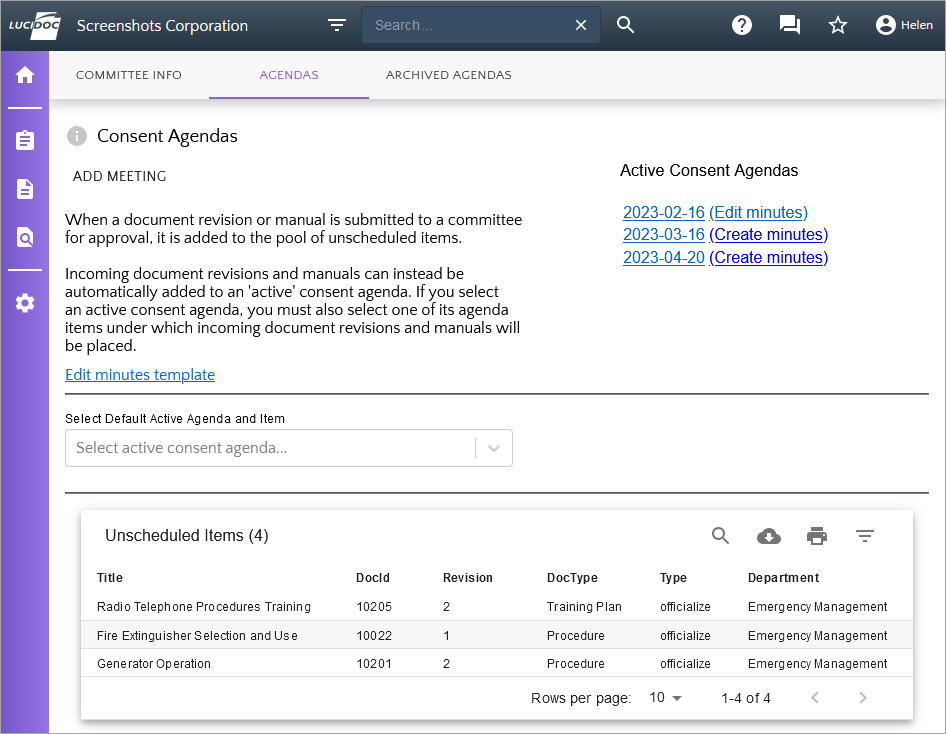The image size is (946, 734).
Task: Open the feedback chat icon
Action: (790, 25)
